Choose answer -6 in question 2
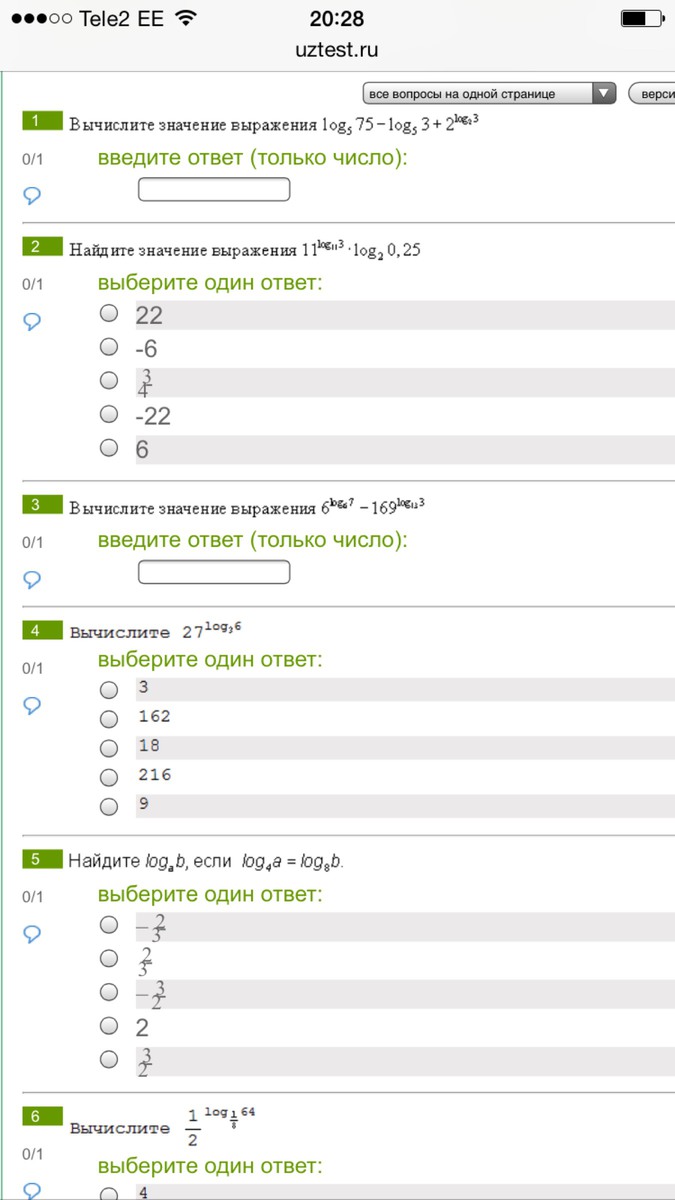Image resolution: width=675 pixels, height=1200 pixels. (109, 348)
